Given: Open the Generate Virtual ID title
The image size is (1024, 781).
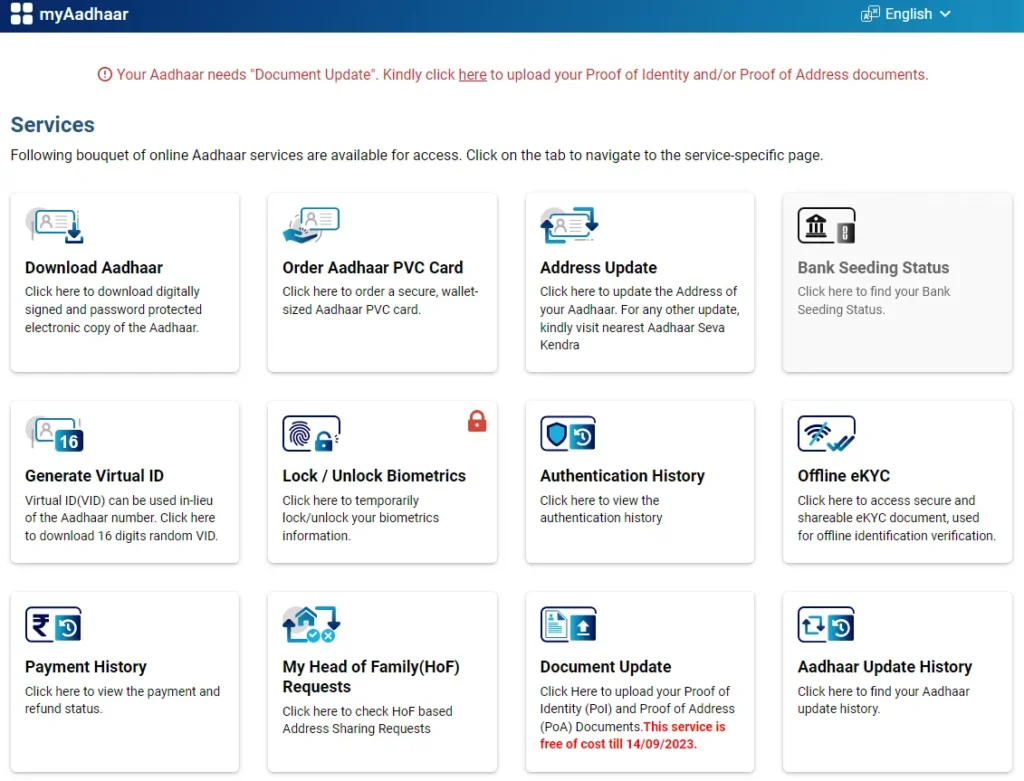Looking at the screenshot, I should tap(94, 476).
